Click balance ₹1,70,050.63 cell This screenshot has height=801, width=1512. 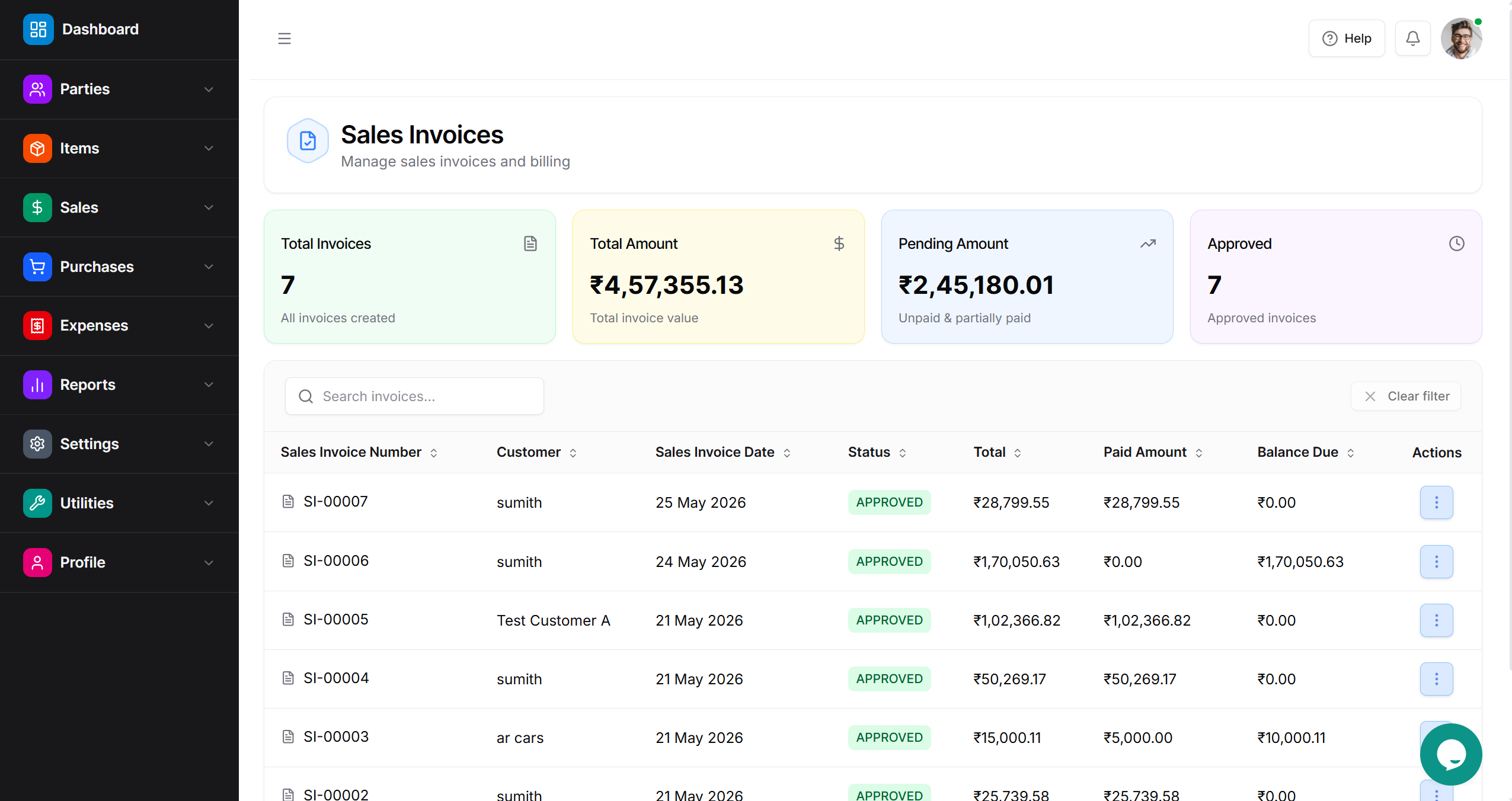[1300, 562]
